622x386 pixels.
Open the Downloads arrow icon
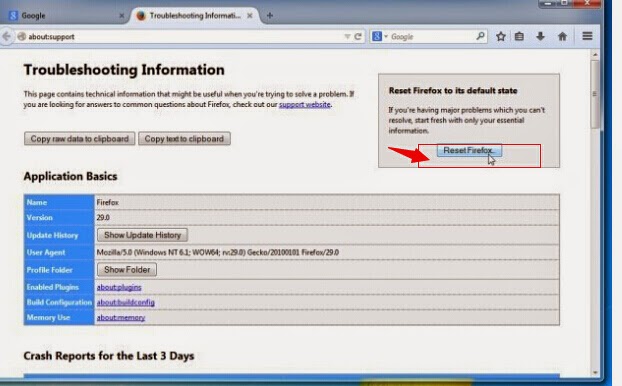540,36
